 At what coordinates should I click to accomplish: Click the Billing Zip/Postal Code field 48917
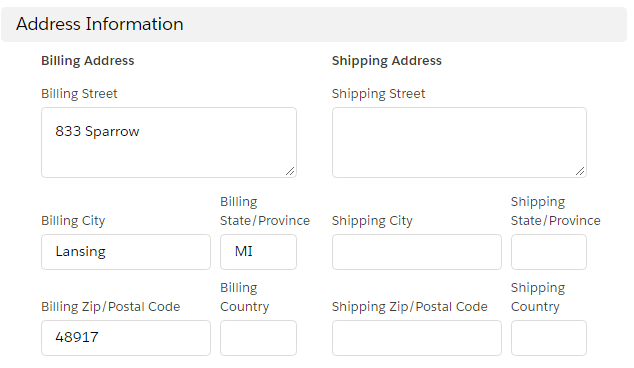126,338
